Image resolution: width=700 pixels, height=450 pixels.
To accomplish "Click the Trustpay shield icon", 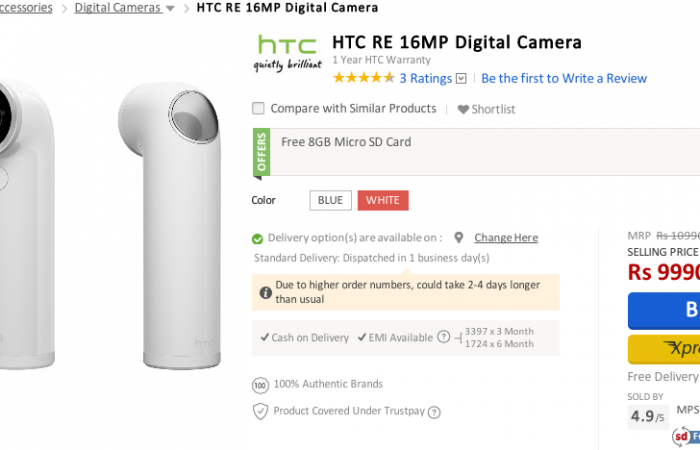I will coord(260,411).
